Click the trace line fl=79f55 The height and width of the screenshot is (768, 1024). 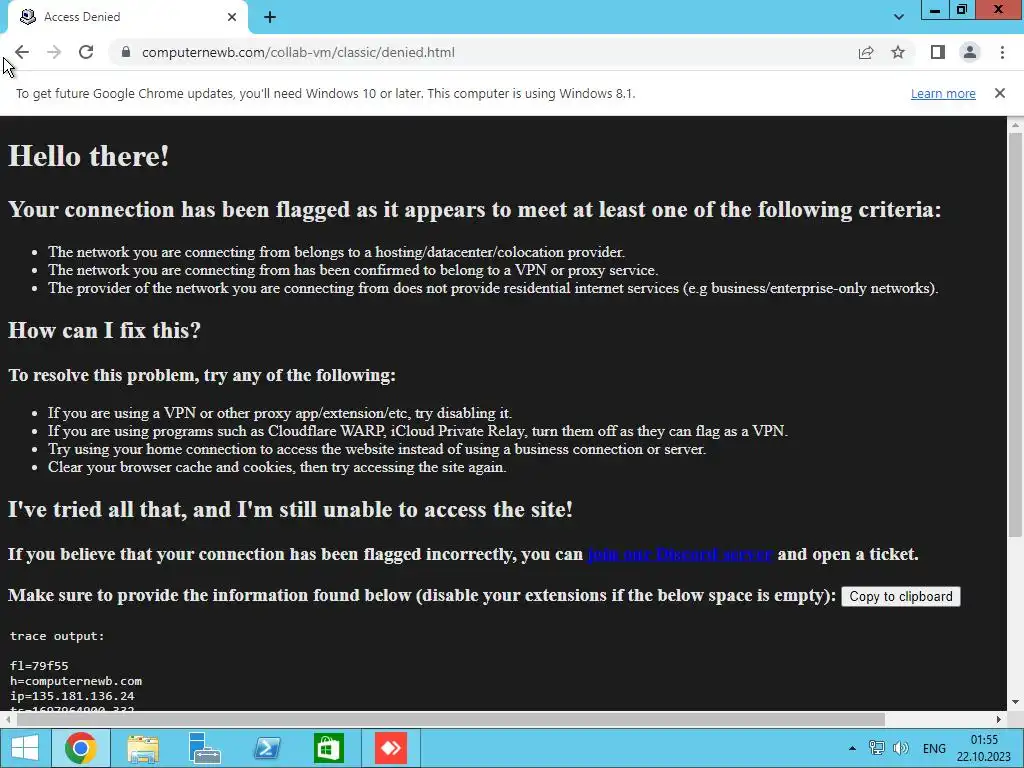pos(39,666)
